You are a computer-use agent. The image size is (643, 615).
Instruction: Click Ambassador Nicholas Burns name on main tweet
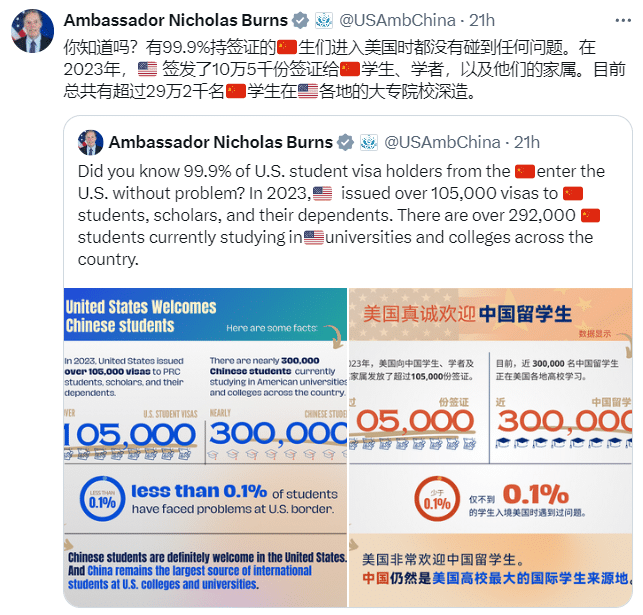pos(176,20)
